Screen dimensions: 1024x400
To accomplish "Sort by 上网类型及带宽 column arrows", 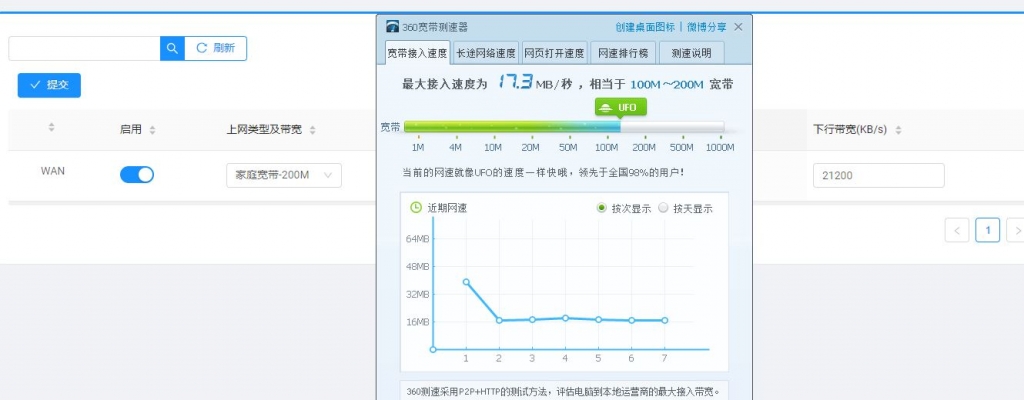I will click(x=312, y=130).
